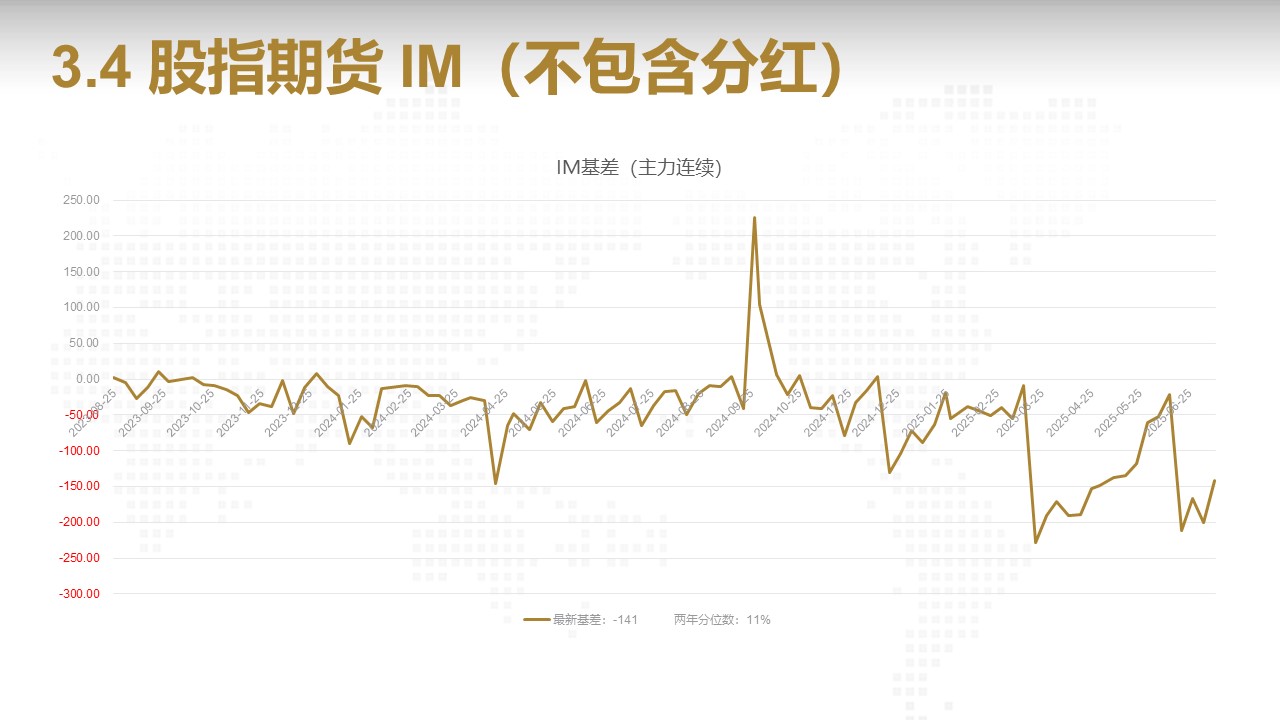
Task: Click the red -100.00 y-axis label
Action: point(78,451)
